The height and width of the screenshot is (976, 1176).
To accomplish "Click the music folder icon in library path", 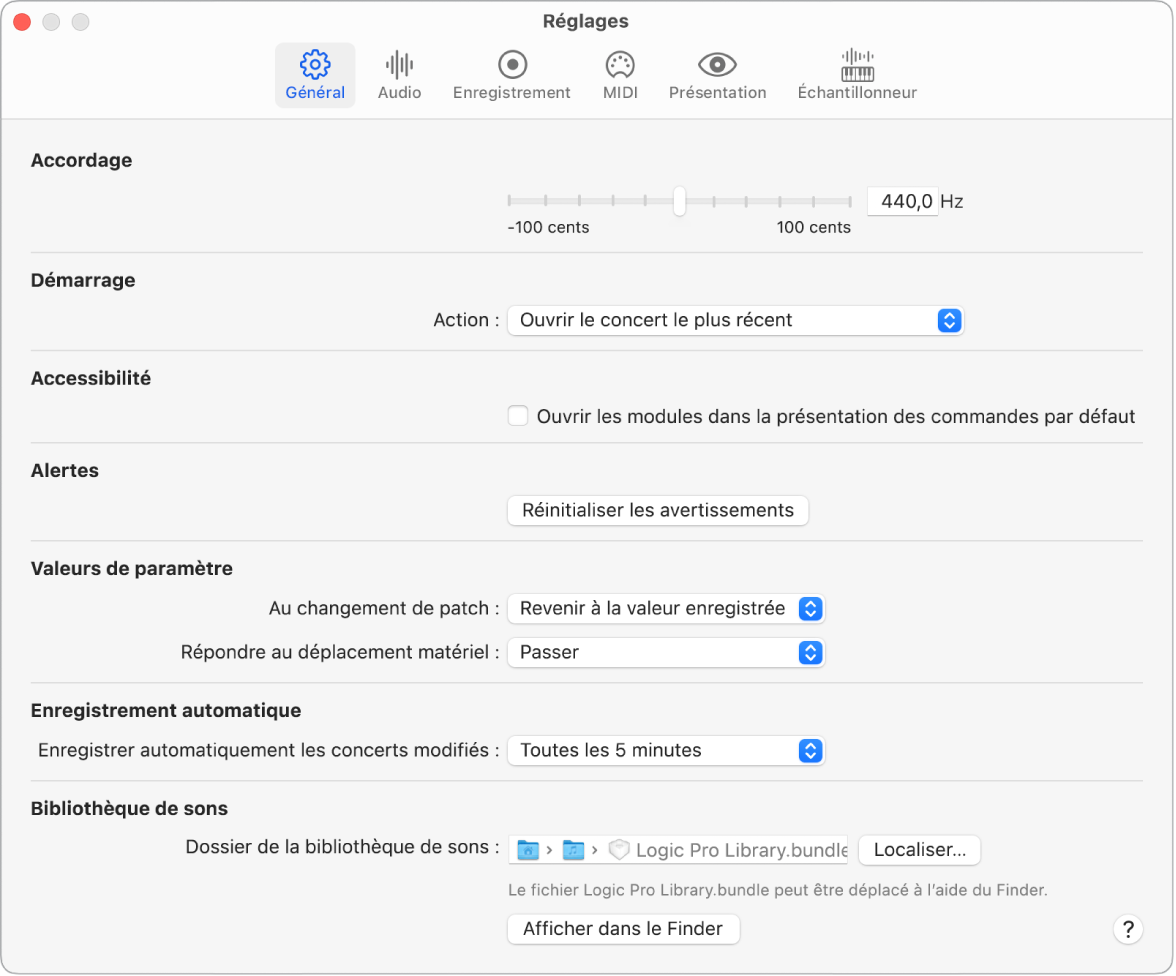I will click(573, 850).
